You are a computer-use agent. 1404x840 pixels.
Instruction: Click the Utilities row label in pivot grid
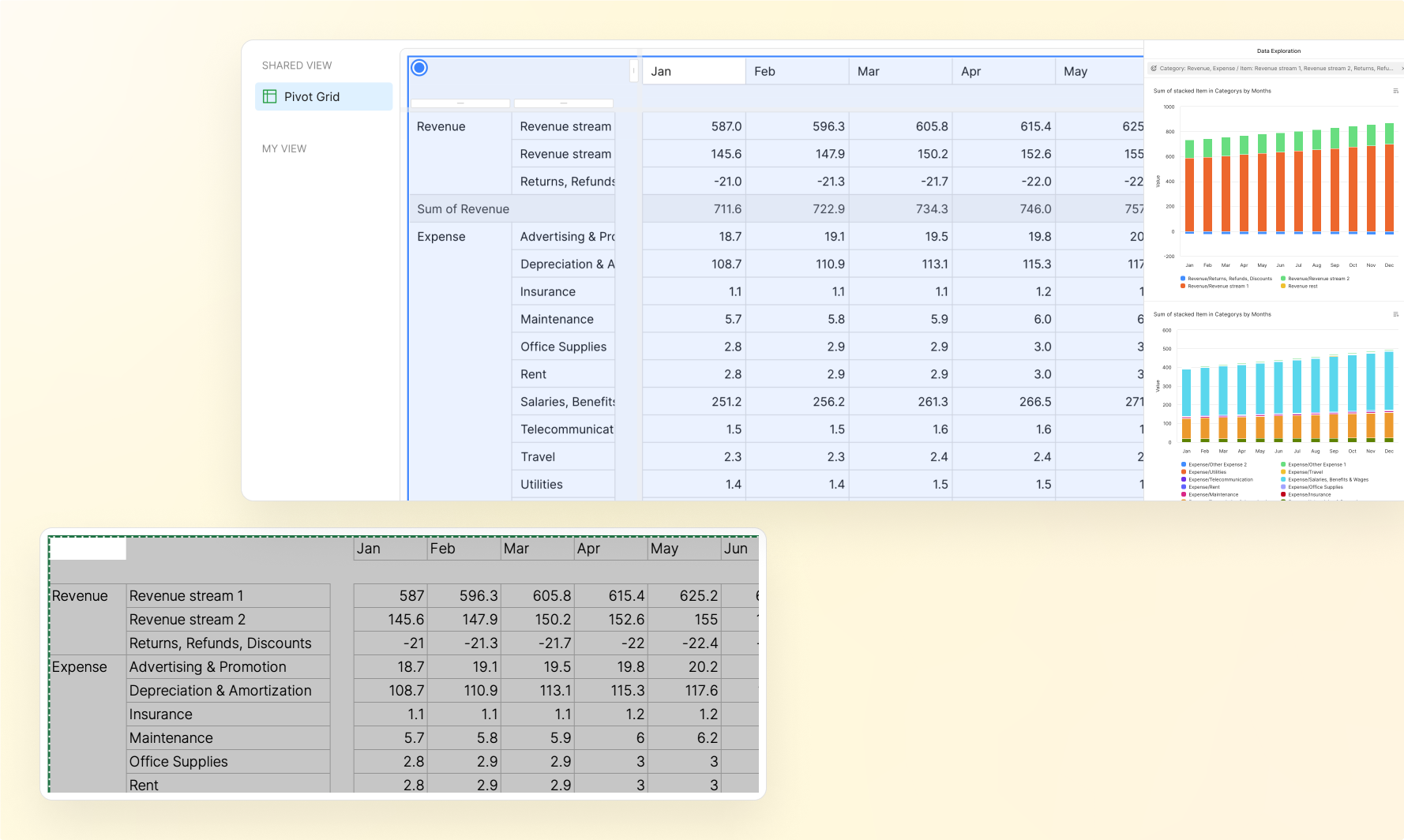tap(564, 485)
